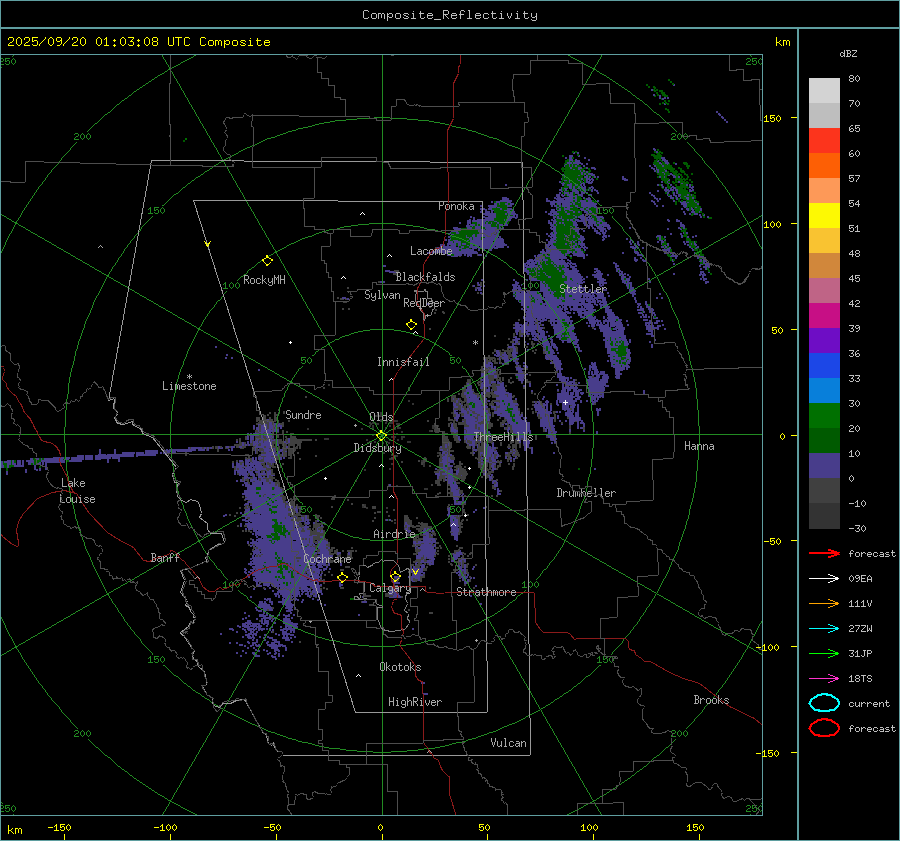Screen dimensions: 900x841
Task: Click the red forecast ellipse icon
Action: click(824, 728)
